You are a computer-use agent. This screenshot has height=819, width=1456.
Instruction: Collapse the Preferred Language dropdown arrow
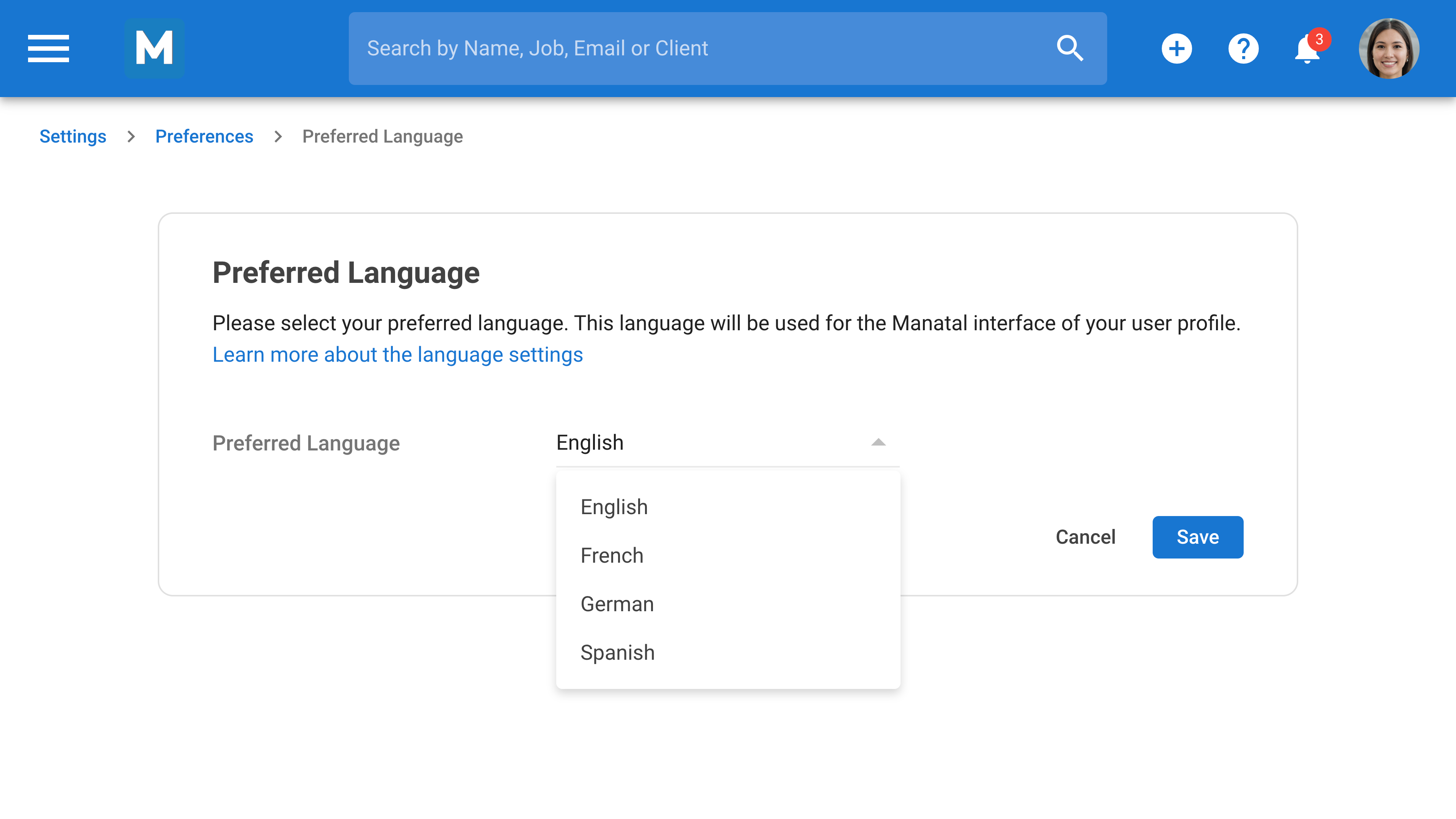879,442
